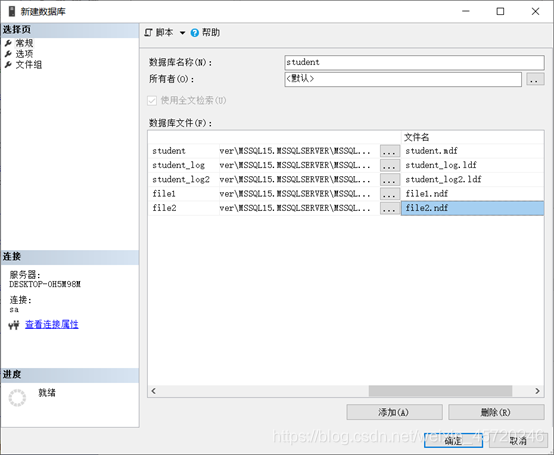Viewport: 554px width, 455px height.
Task: Click the path cell in the student row
Action: click(x=299, y=151)
